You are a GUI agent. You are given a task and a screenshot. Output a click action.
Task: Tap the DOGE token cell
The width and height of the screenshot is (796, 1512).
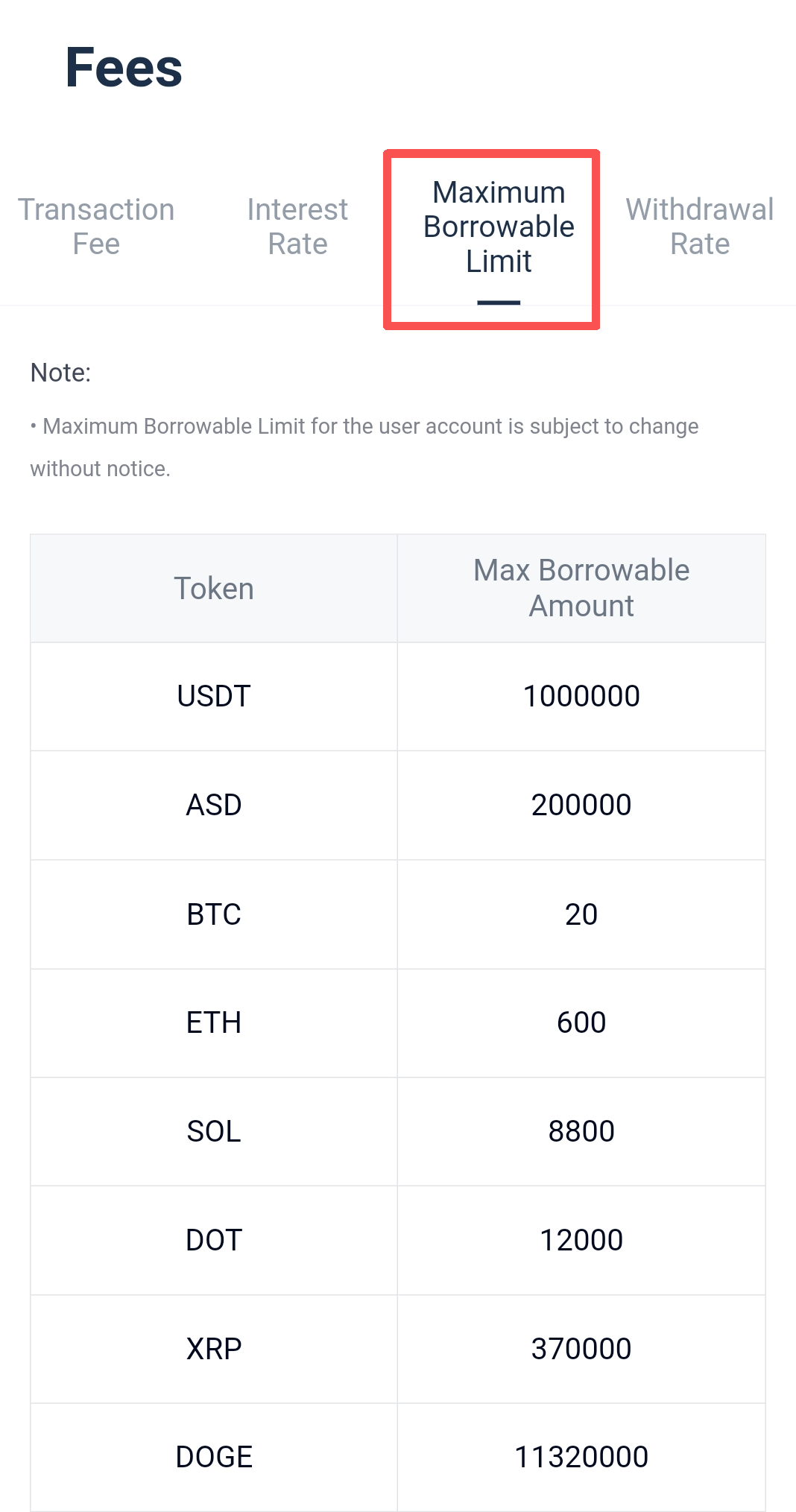pyautogui.click(x=214, y=1457)
